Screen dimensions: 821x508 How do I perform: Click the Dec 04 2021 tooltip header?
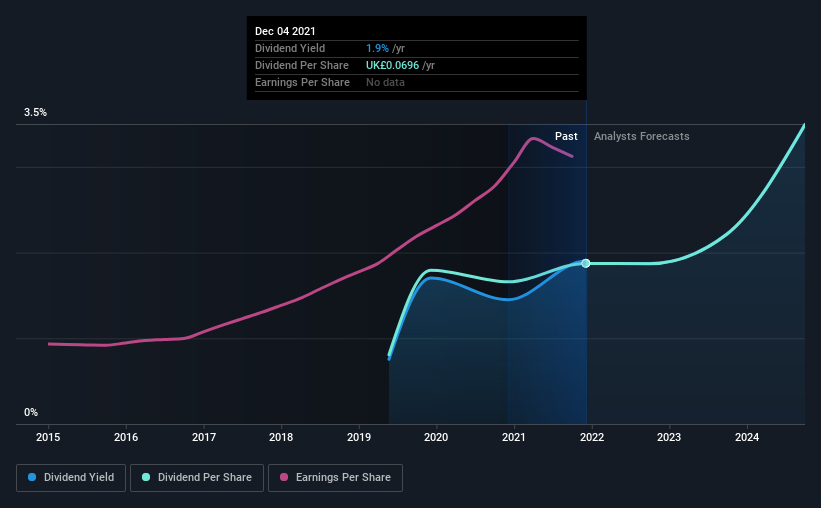(285, 31)
